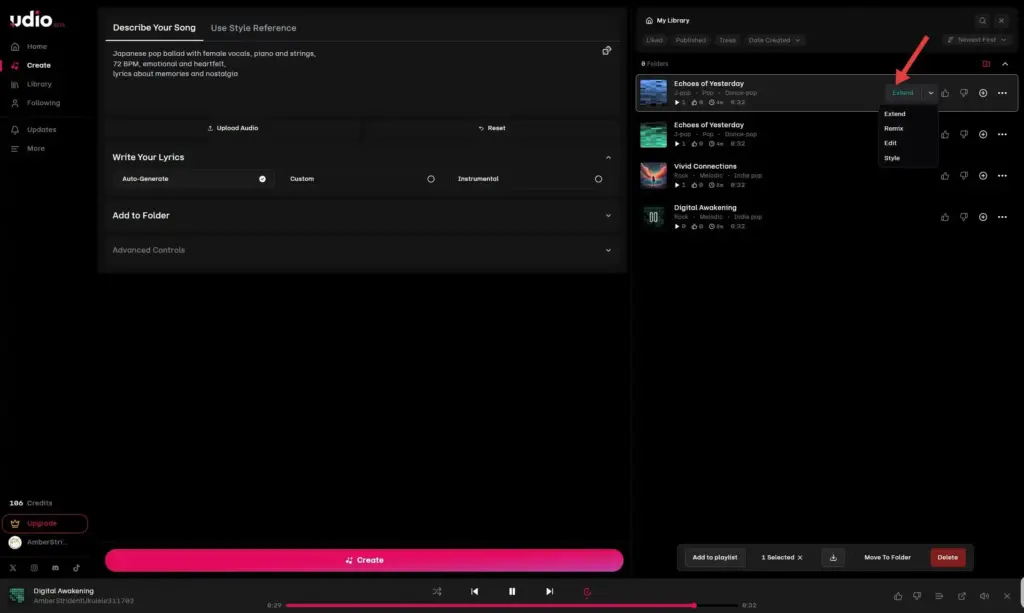Toggle shuffle in the player
This screenshot has width=1024, height=613.
[x=437, y=591]
